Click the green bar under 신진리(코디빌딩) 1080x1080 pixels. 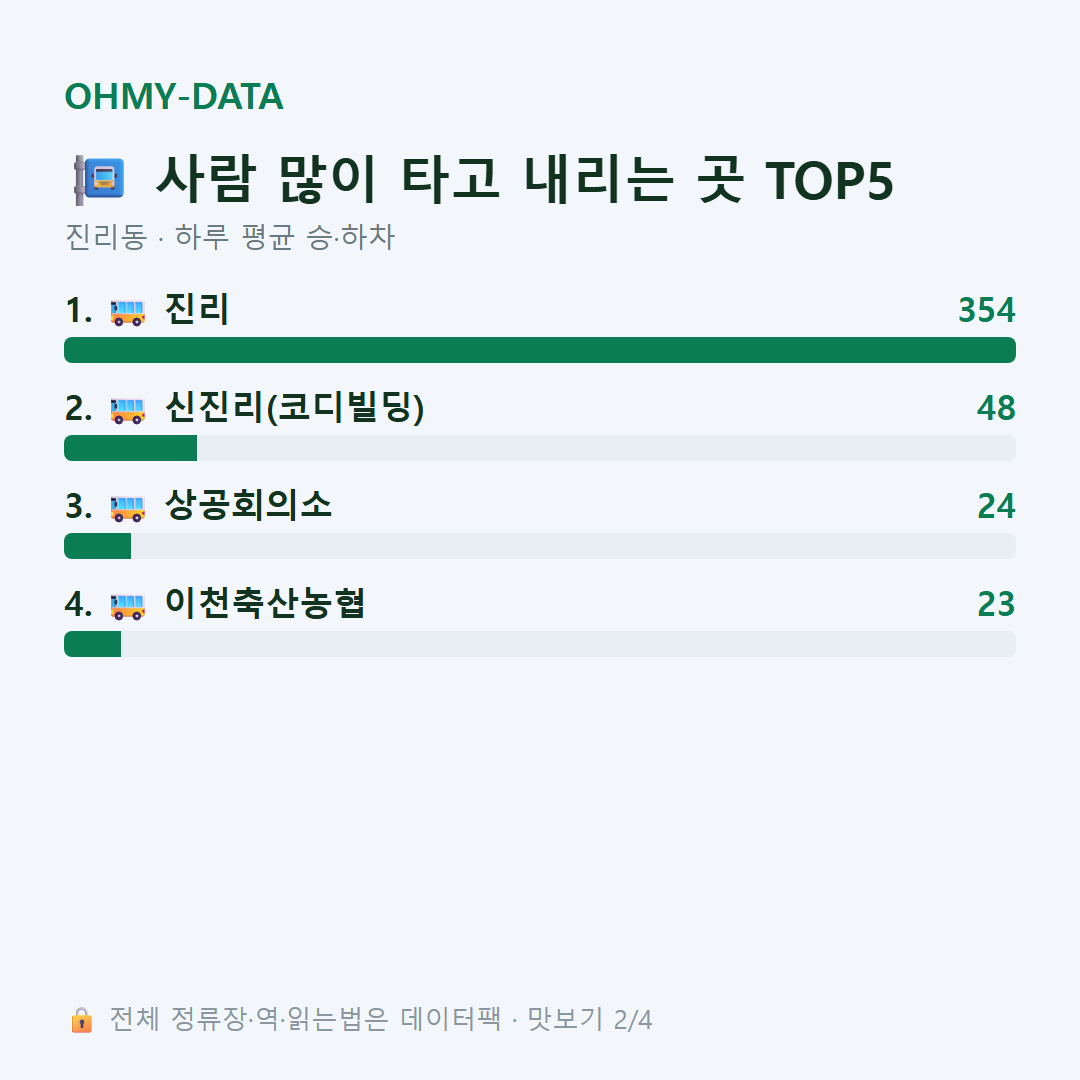(131, 448)
